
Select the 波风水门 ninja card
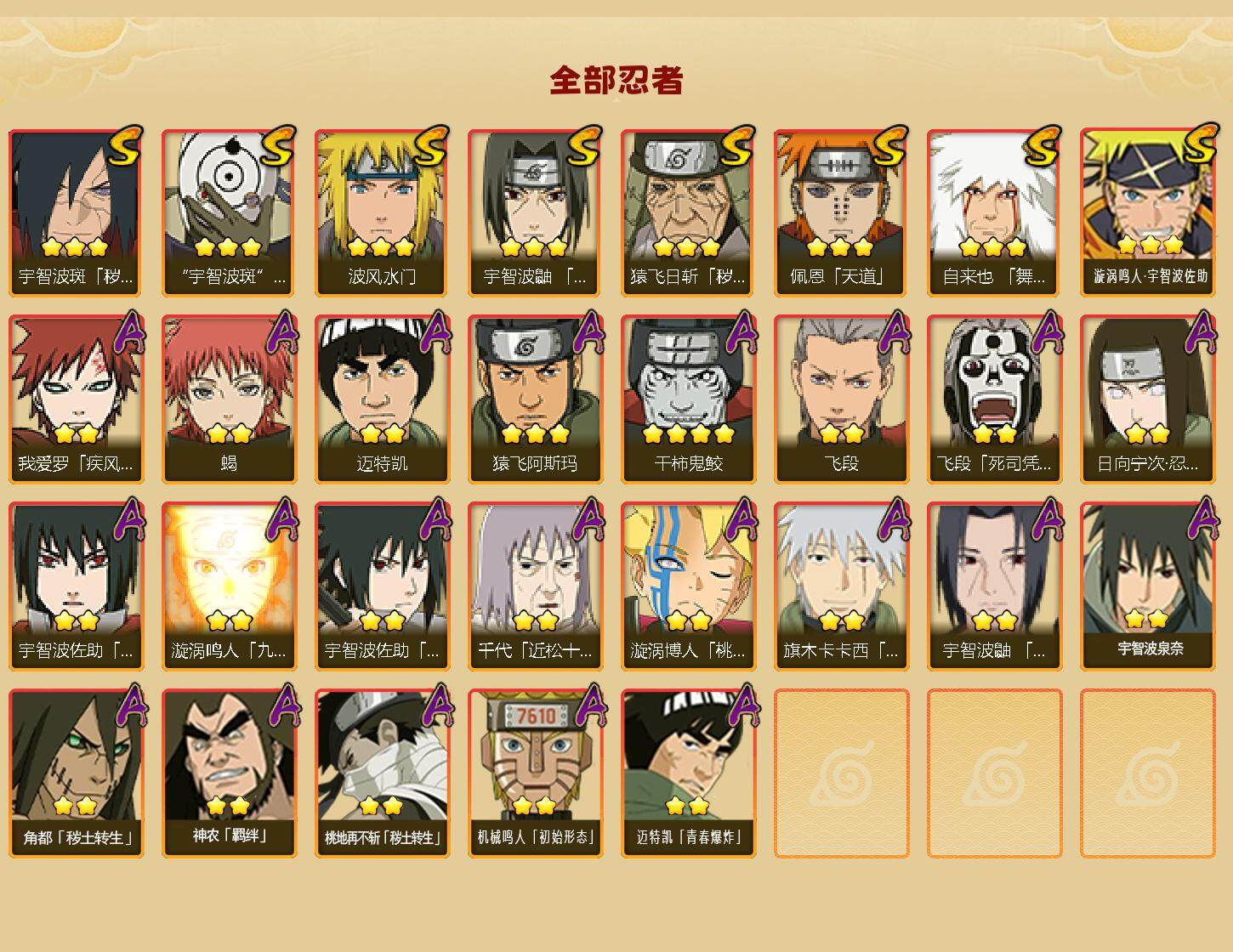coord(382,212)
